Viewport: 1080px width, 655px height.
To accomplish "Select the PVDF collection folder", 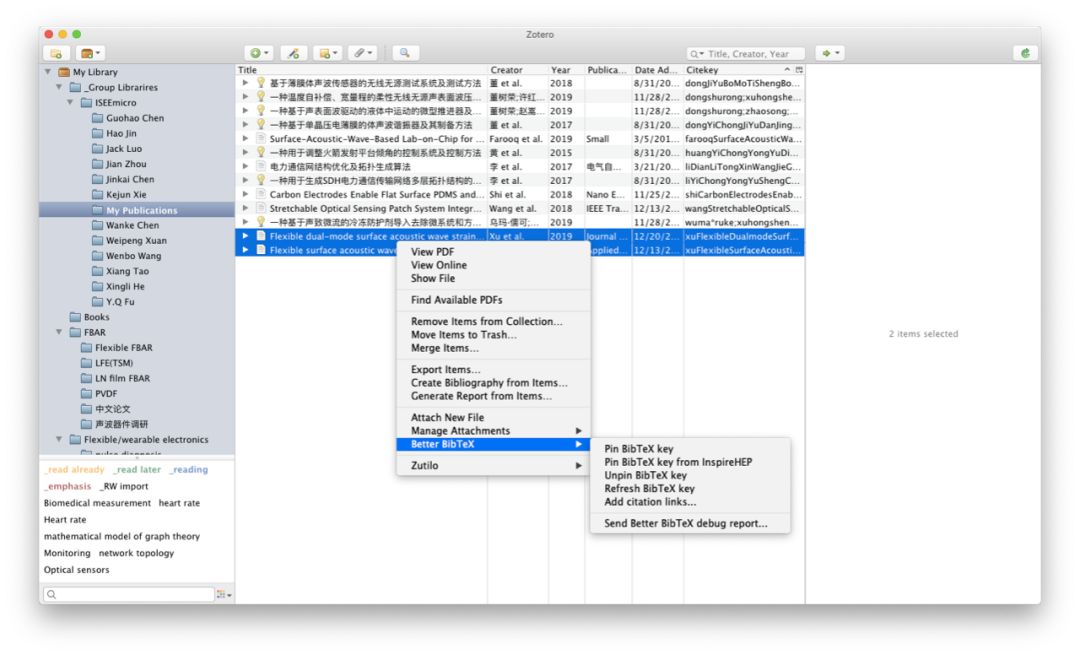I will [x=105, y=393].
